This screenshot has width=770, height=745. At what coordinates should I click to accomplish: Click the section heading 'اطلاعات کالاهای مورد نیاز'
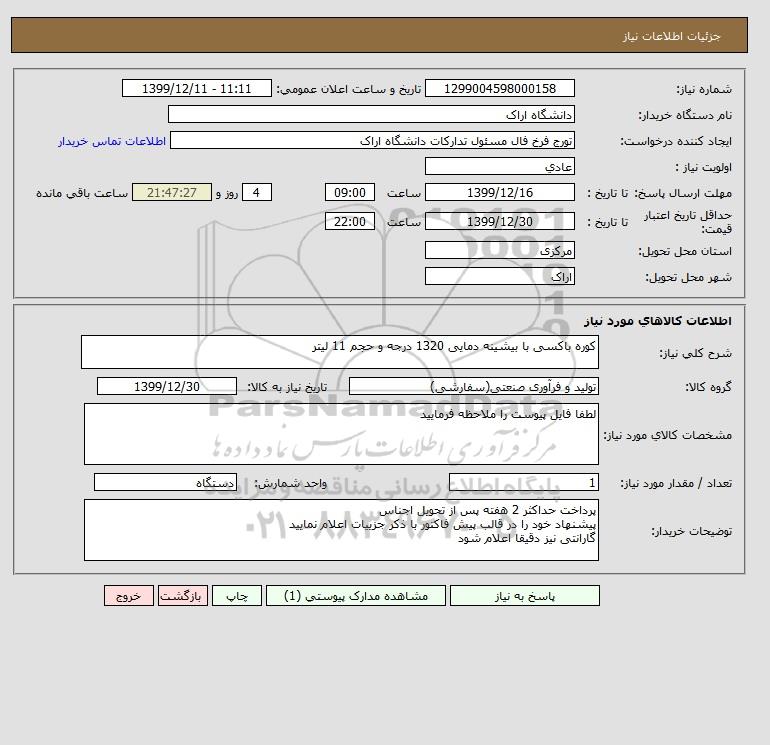tap(658, 321)
